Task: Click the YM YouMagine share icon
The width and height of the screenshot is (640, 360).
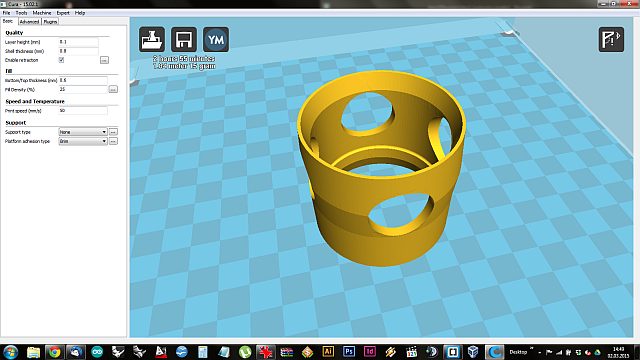Action: (x=216, y=40)
